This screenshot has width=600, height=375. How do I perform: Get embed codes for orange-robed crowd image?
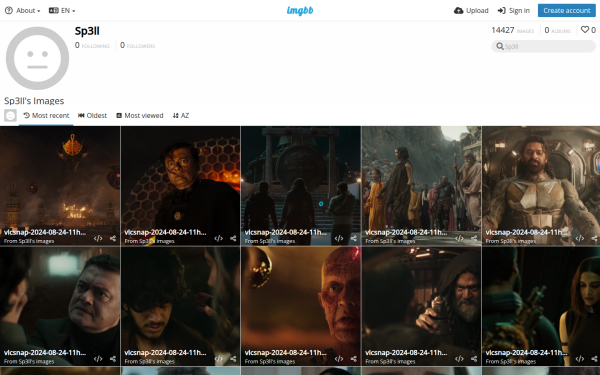click(x=459, y=238)
